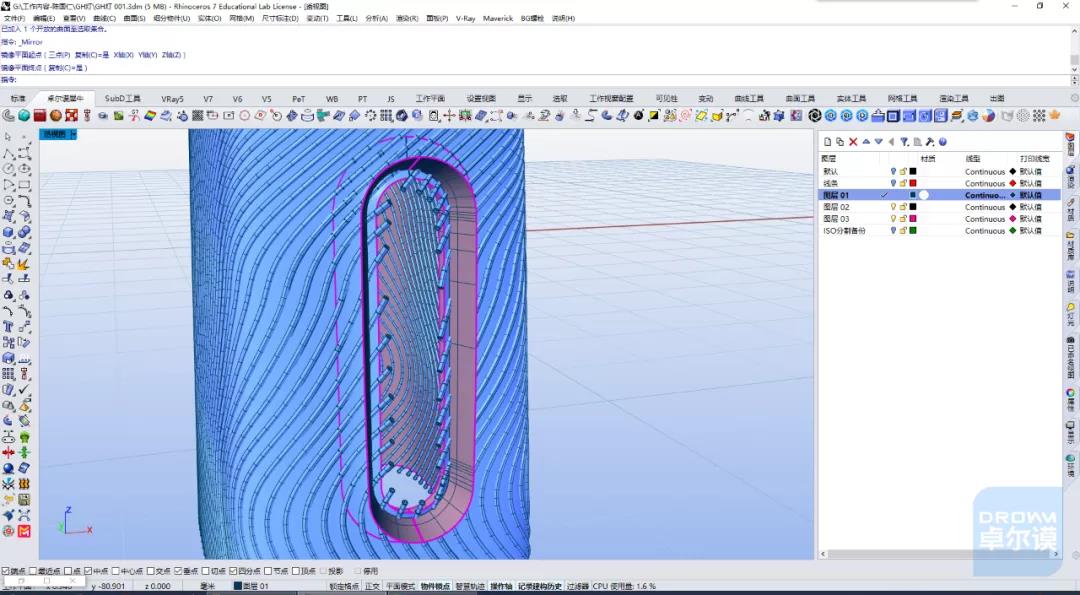Screen dimensions: 1080x595
Task: Toggle light bulb visibility of 默认 layer
Action: 893,171
